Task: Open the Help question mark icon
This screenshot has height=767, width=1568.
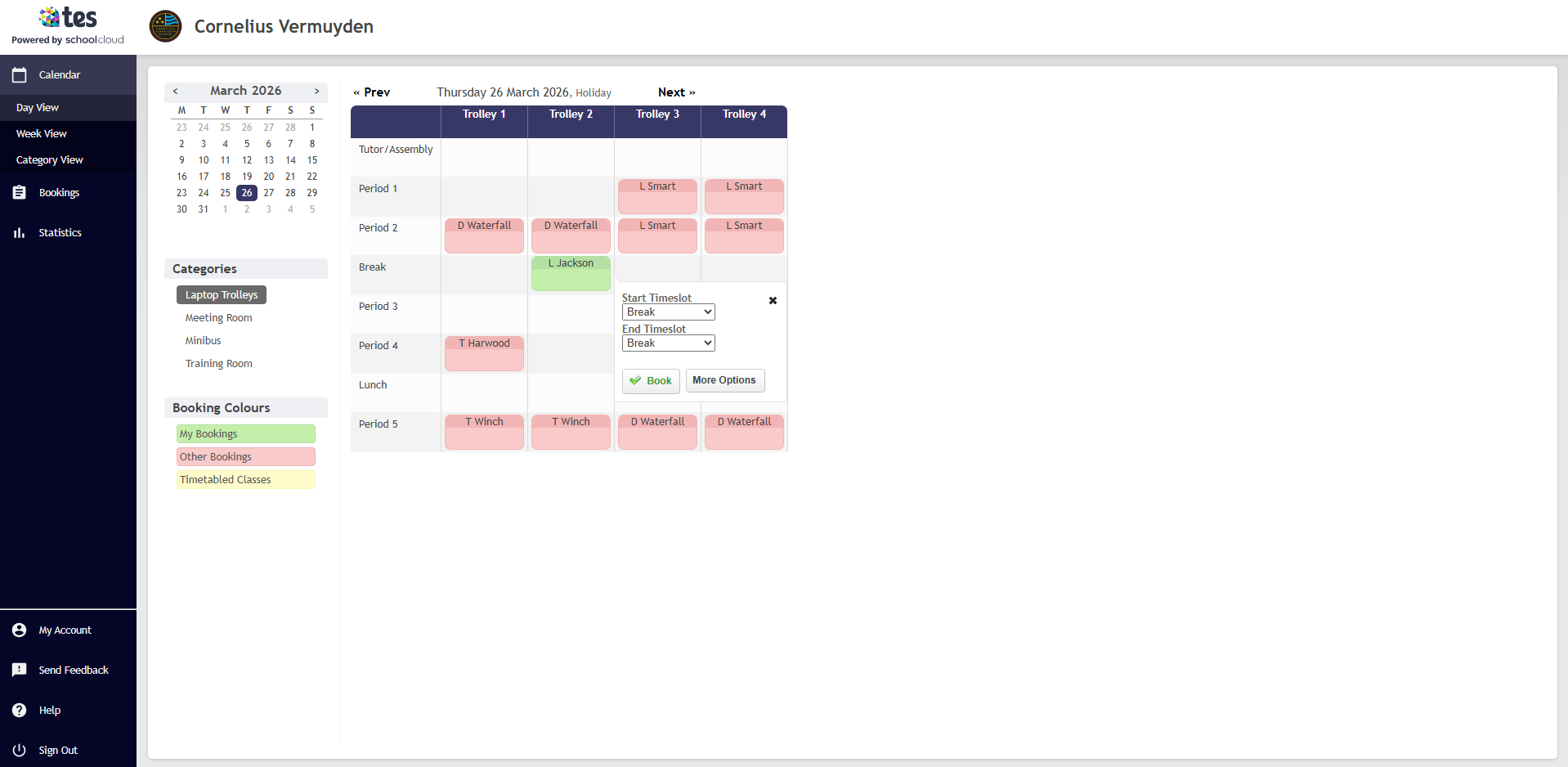Action: pos(20,711)
